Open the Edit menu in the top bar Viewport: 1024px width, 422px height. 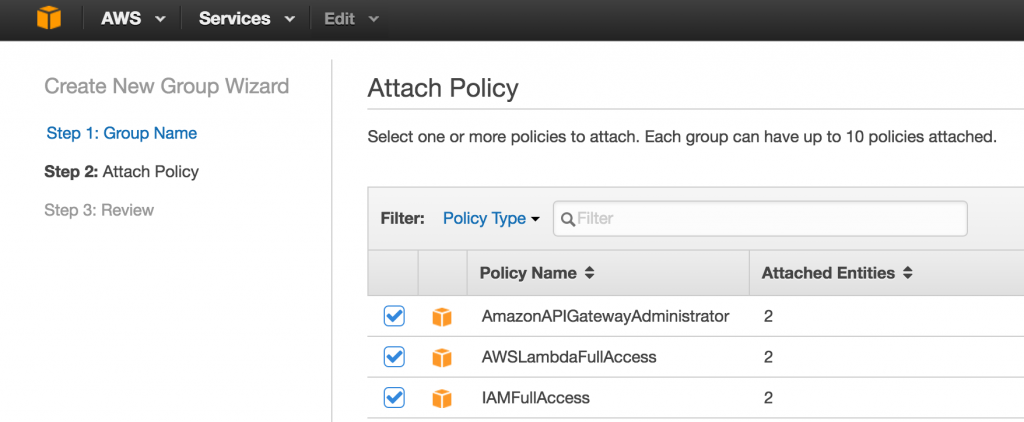tap(351, 19)
